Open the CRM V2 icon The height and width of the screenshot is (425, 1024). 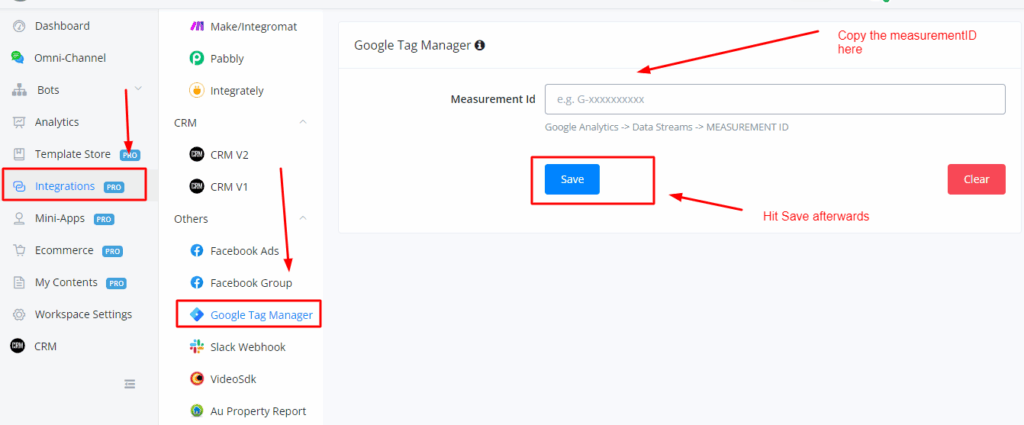click(x=197, y=154)
